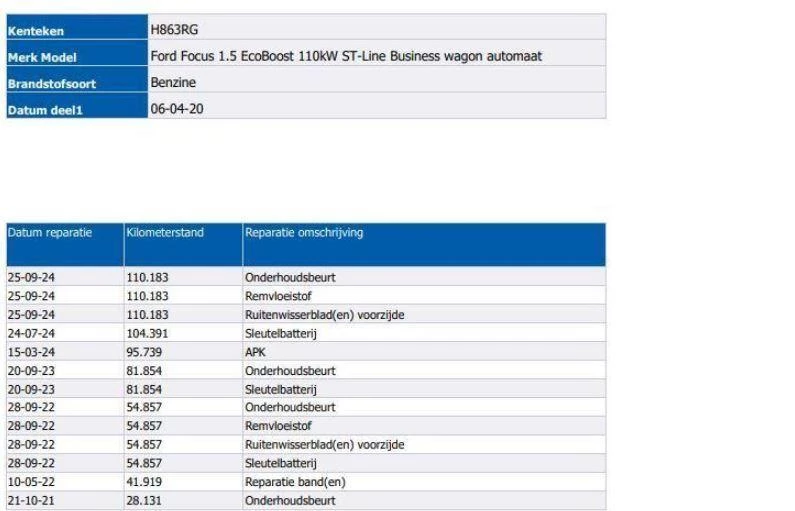795x511 pixels.
Task: Select the date value 06-04-20
Action: (177, 109)
